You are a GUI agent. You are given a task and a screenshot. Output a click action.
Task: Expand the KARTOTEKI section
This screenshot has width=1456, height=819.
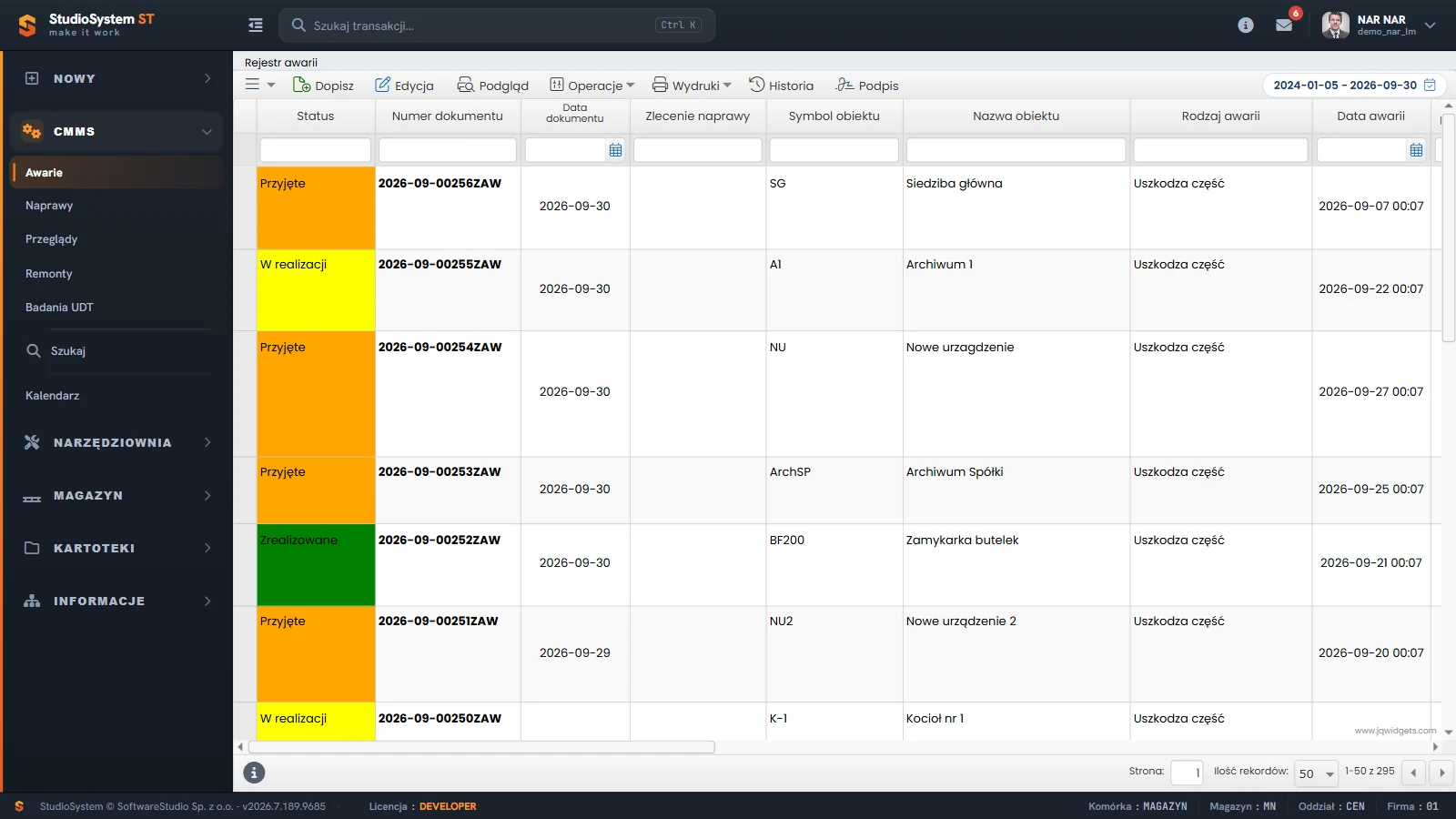pos(118,548)
